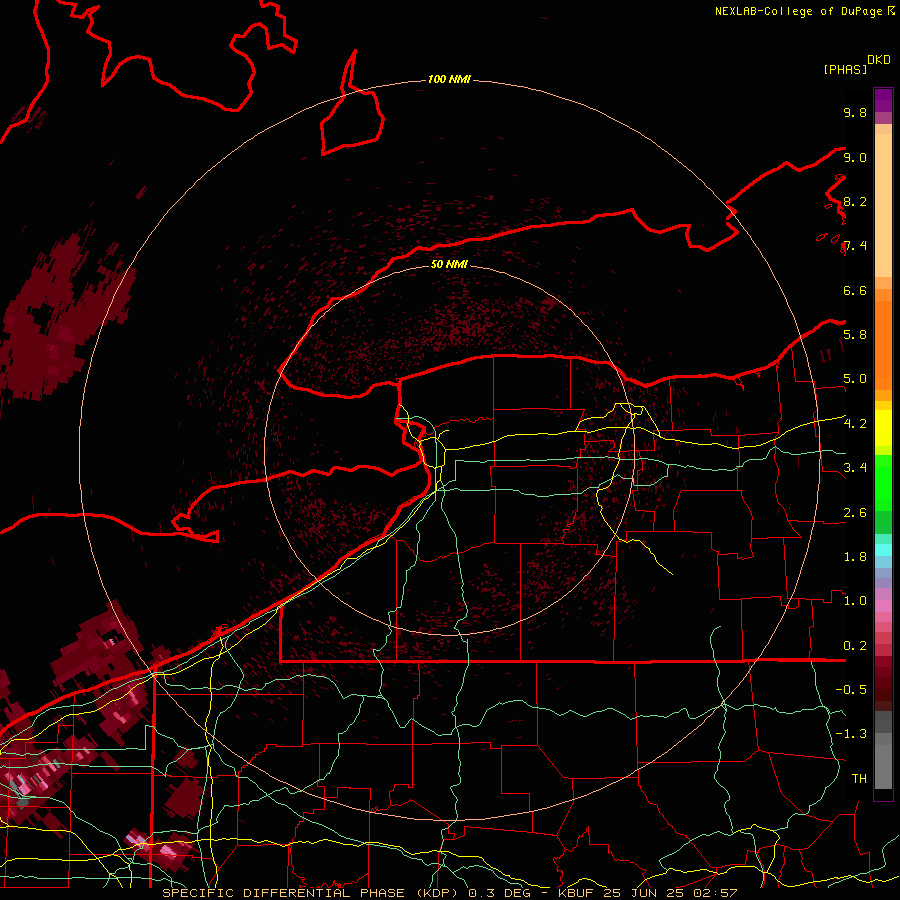
Task: Click the SPECIFIC DIFFERENTIAL PHASE (KDP) product title
Action: click(308, 893)
